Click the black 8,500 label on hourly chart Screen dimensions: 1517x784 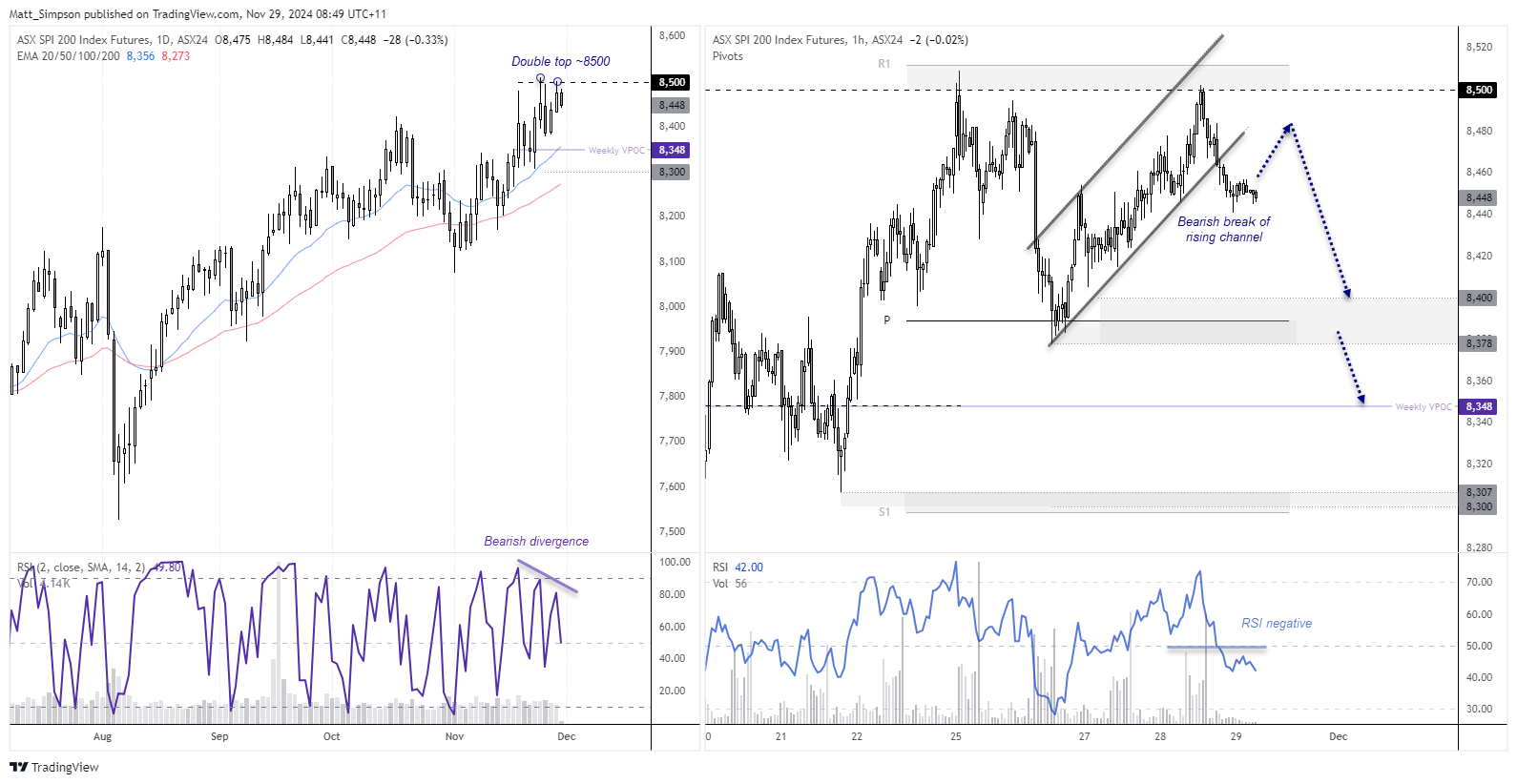coord(1479,90)
